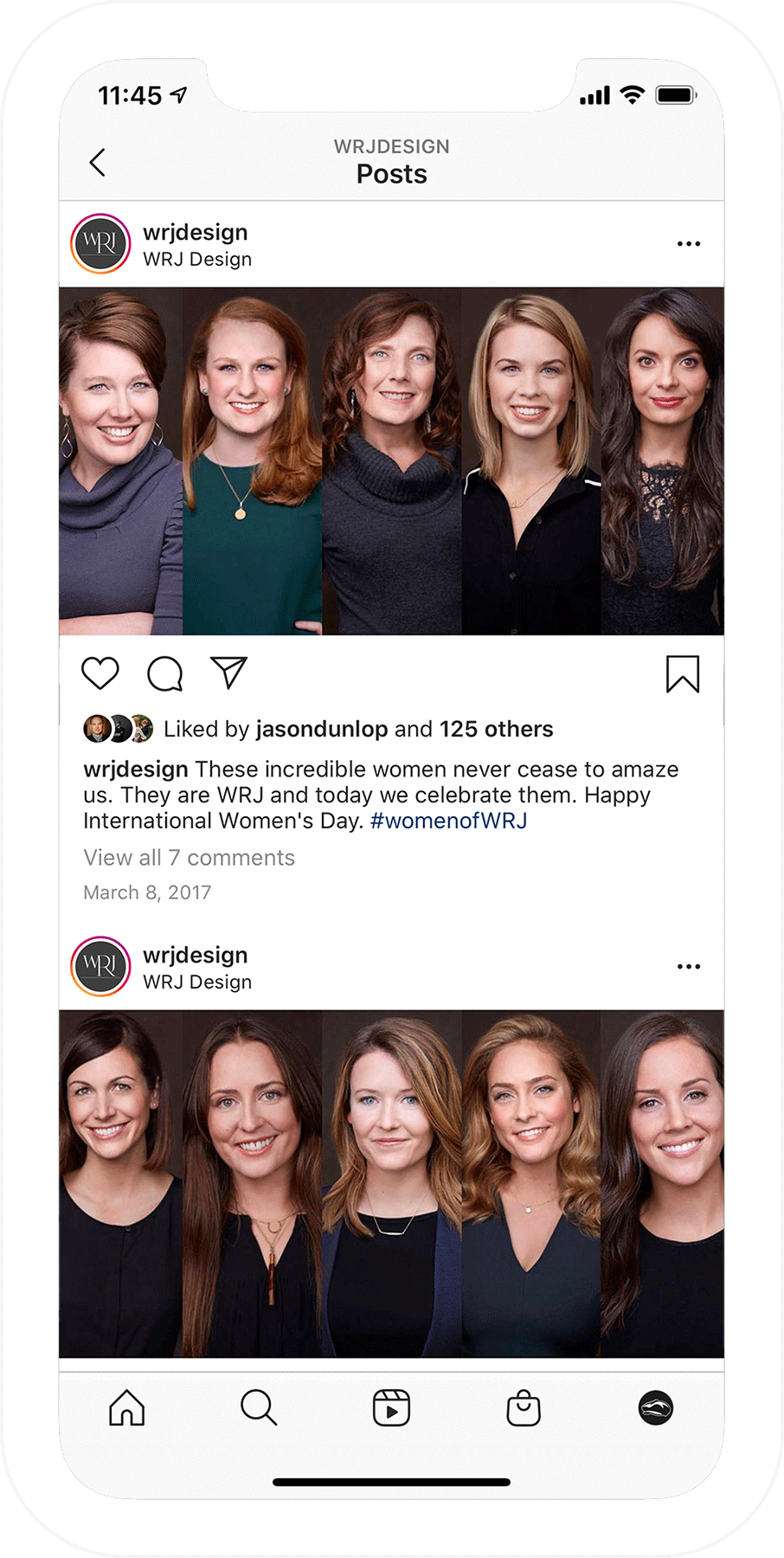Open the first post's three-dot options menu
Screen dimensions: 784x1558
(x=689, y=244)
